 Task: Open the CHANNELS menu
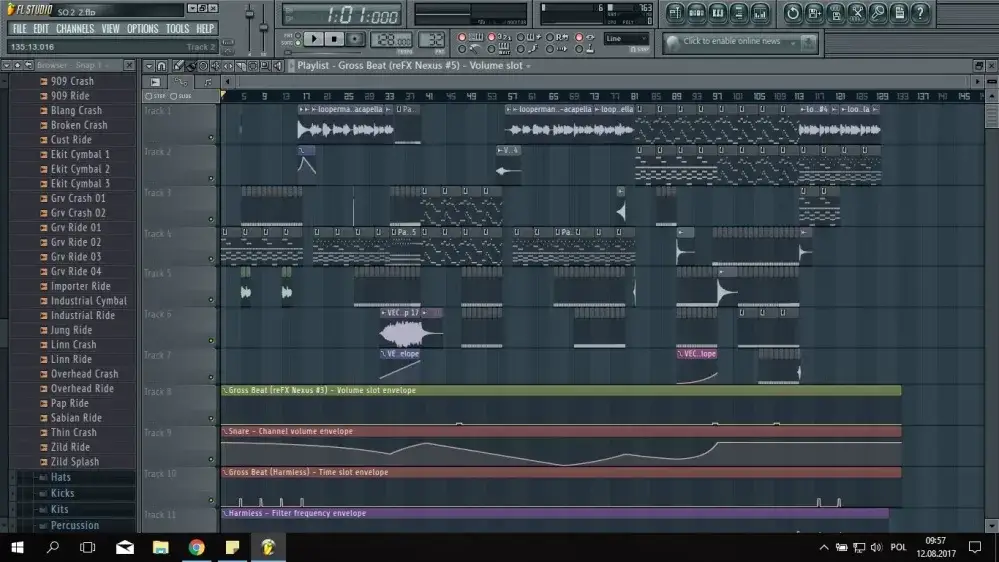click(x=74, y=29)
